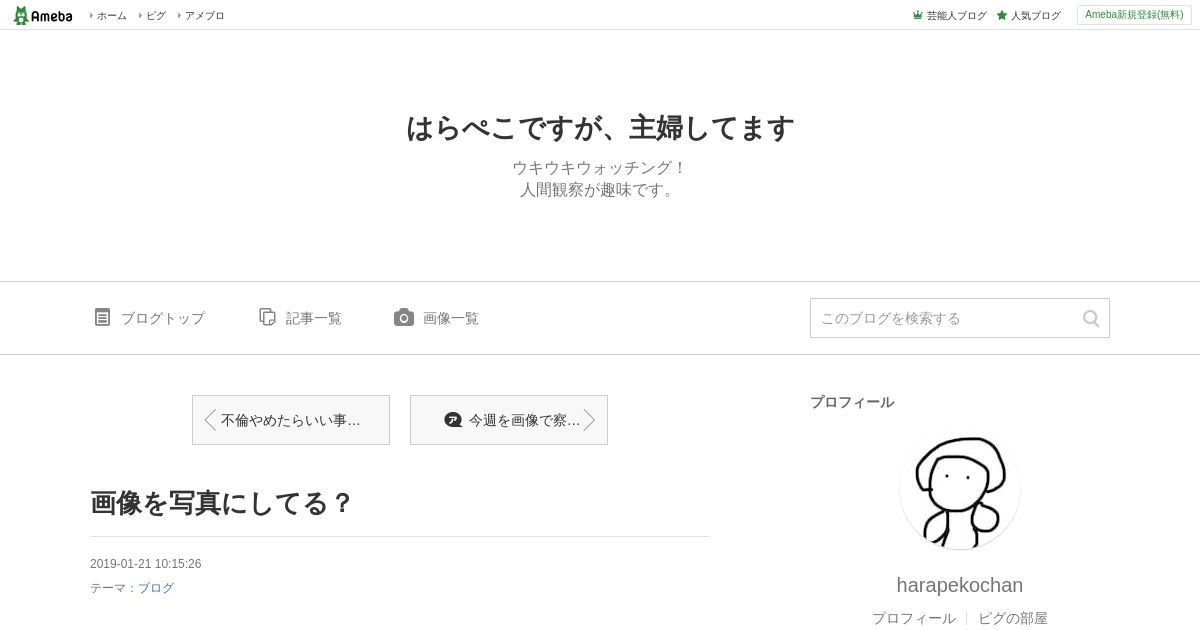Open the harapekochan profile avatar

960,489
